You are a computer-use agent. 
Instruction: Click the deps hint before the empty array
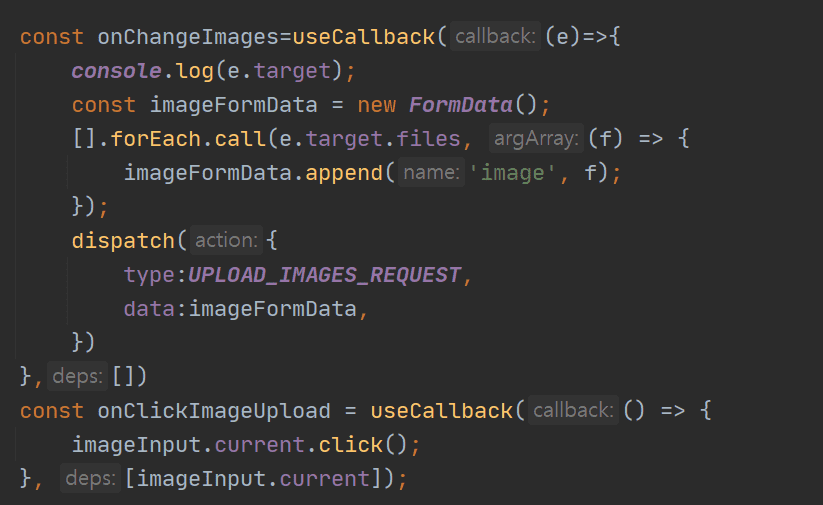(x=79, y=377)
